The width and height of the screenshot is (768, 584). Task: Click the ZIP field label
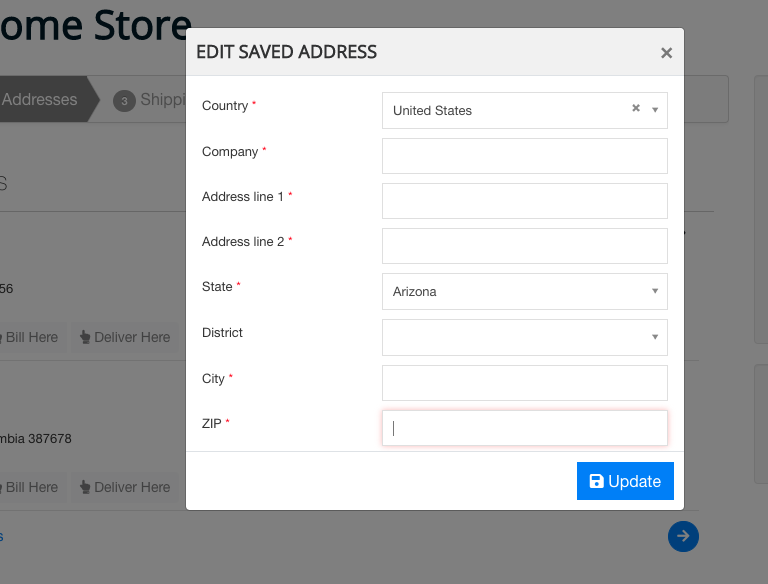(212, 423)
